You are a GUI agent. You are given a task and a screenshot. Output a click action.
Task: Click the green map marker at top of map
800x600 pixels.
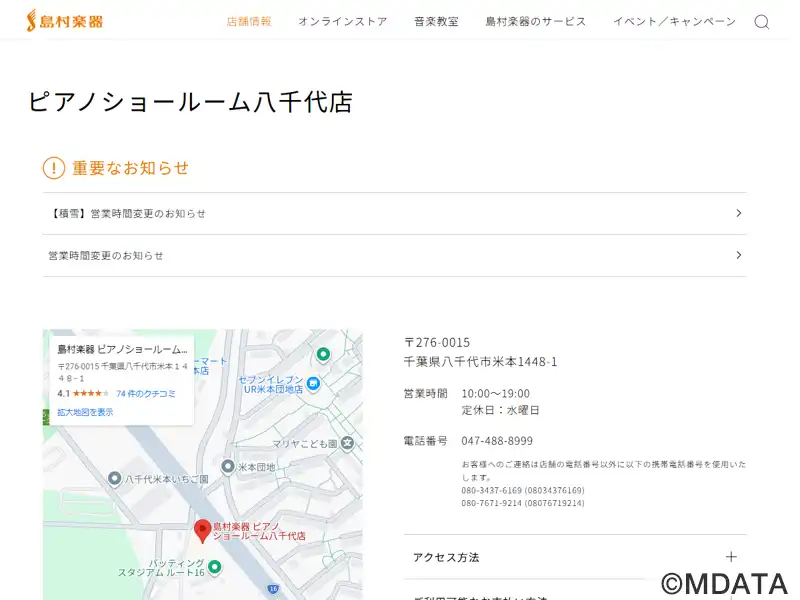coord(323,354)
